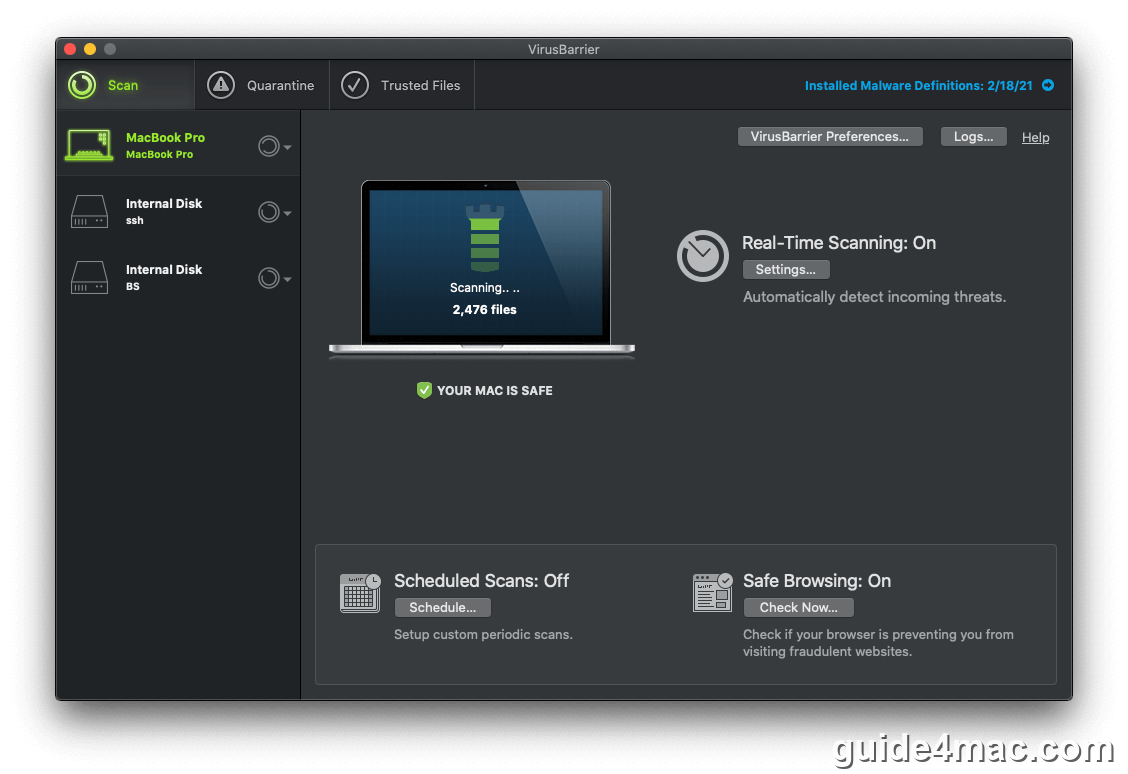Open the Help link
The image size is (1128, 774).
click(1035, 137)
